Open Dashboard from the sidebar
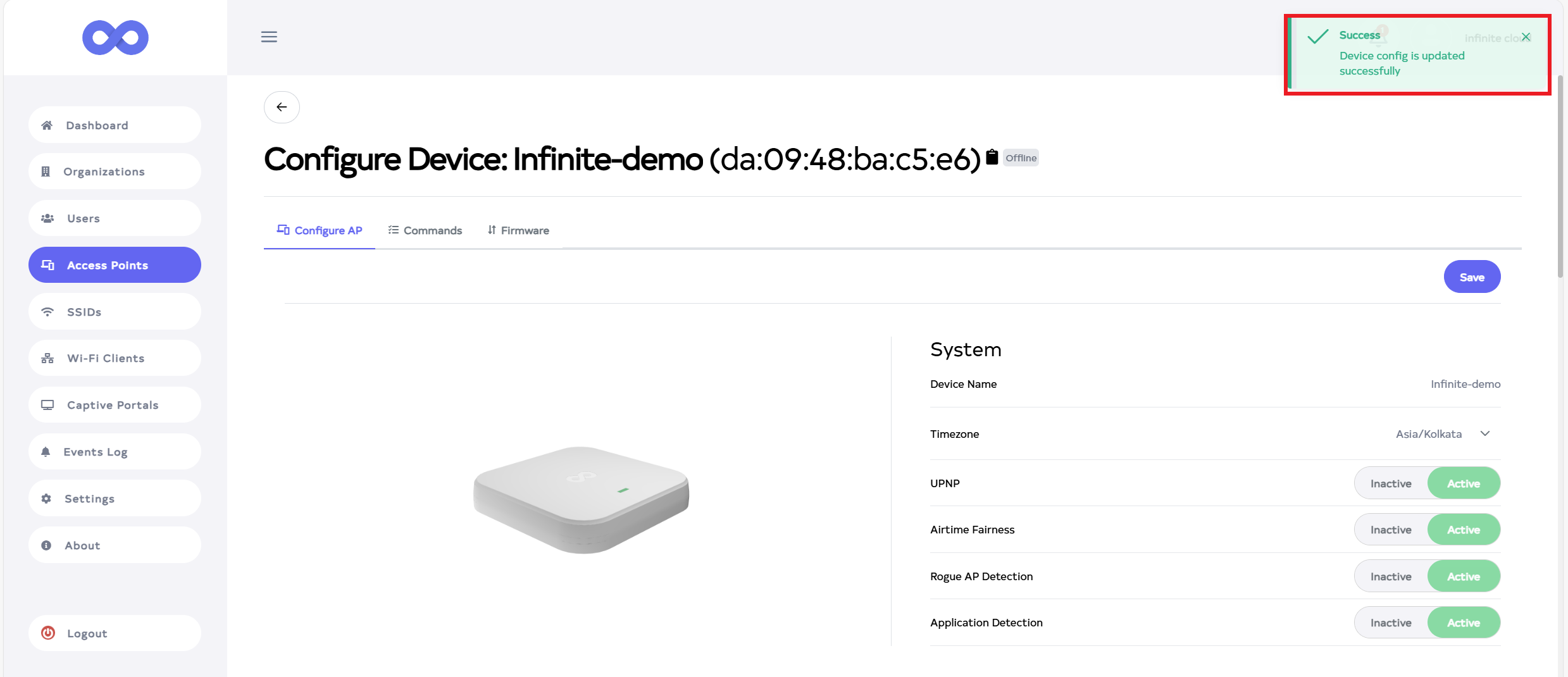Screen dimensions: 1568x677 [115, 125]
